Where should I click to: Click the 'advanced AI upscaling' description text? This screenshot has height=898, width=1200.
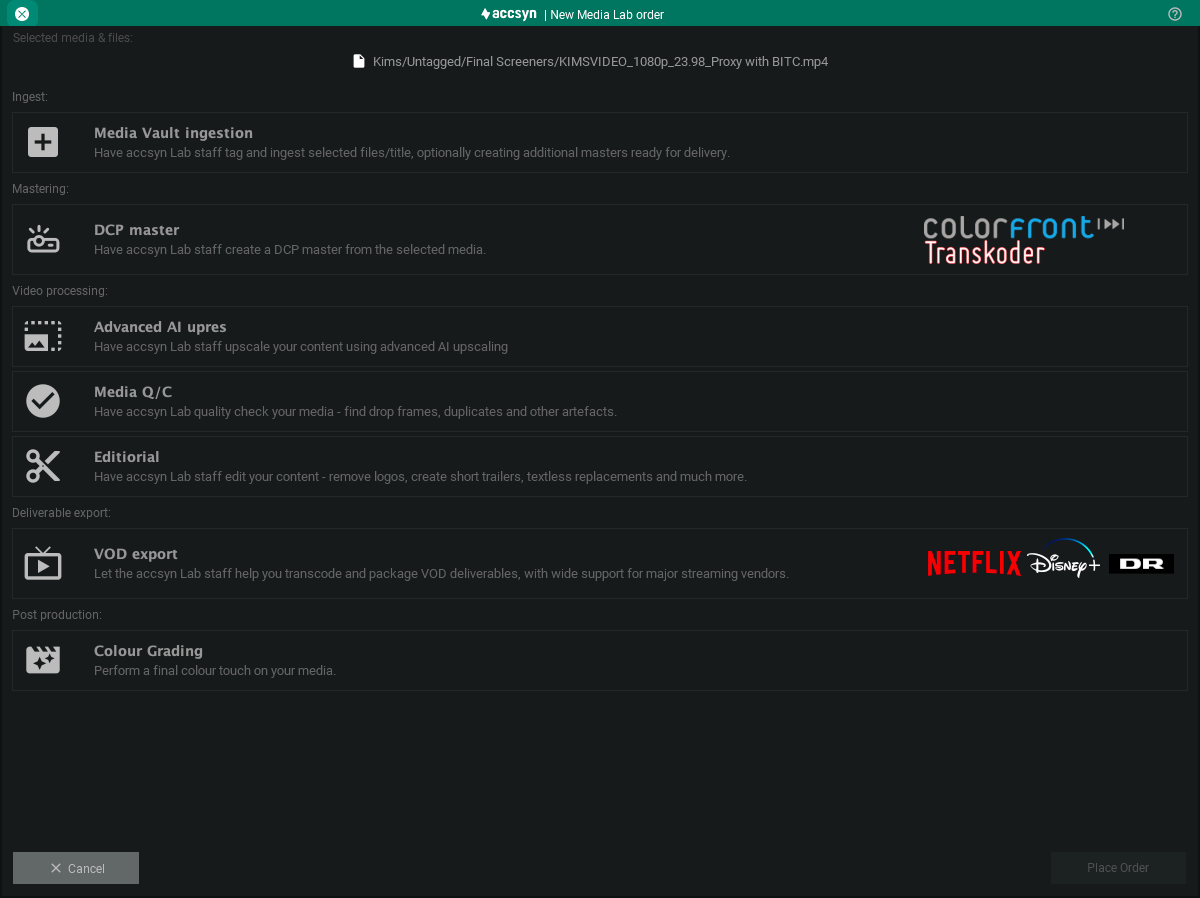(301, 347)
